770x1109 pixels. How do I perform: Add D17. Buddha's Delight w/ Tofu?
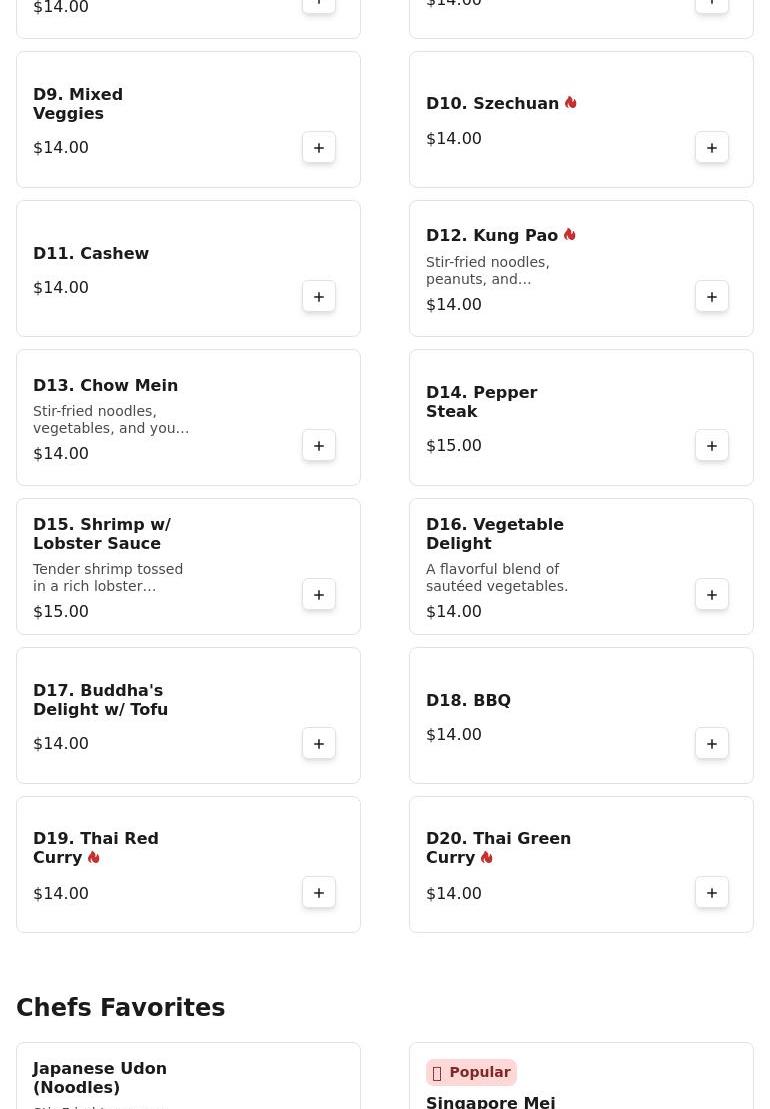click(319, 744)
